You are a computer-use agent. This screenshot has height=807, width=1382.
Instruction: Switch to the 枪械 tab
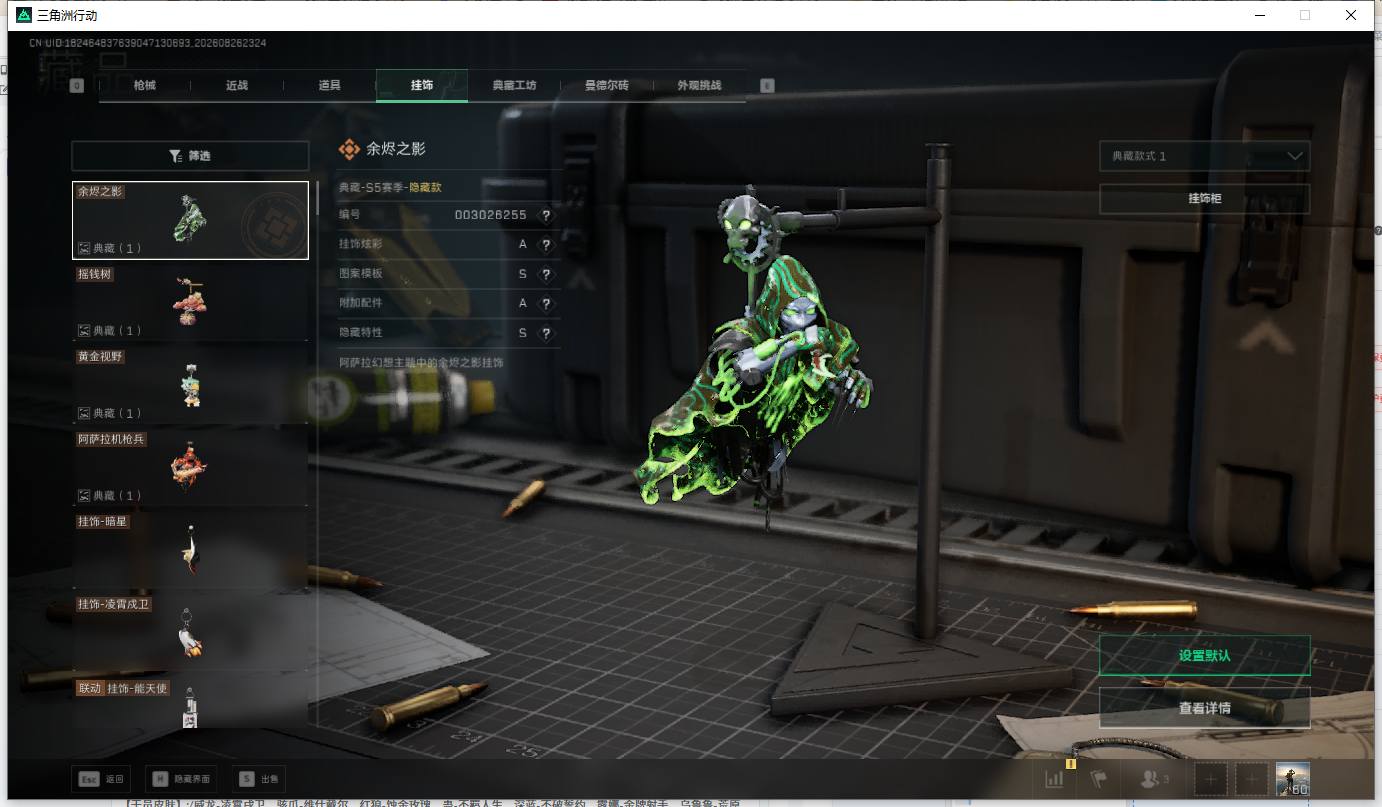(145, 85)
